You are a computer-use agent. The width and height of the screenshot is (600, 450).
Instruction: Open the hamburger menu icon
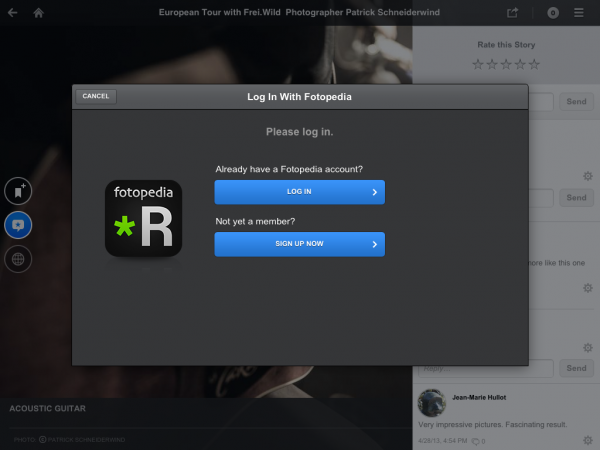[579, 13]
